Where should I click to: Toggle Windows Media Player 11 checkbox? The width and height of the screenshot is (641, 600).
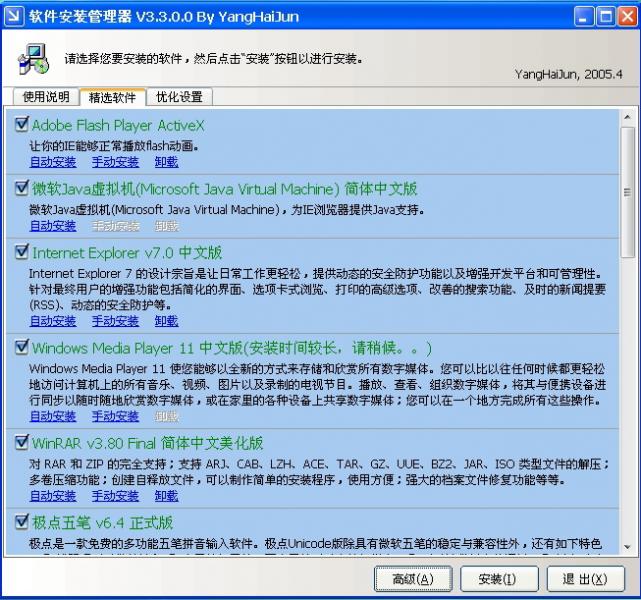[21, 347]
